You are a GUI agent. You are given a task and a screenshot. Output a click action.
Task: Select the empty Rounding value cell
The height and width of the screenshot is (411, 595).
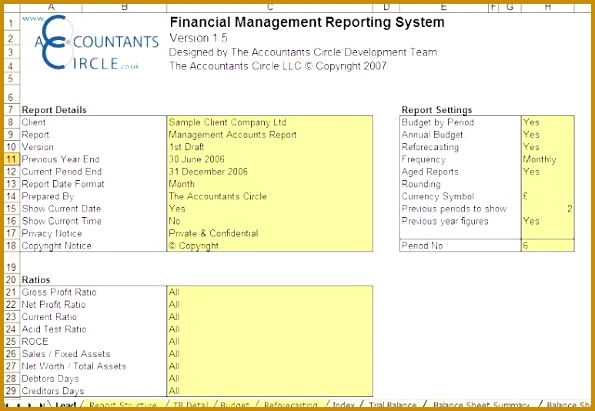coord(548,184)
